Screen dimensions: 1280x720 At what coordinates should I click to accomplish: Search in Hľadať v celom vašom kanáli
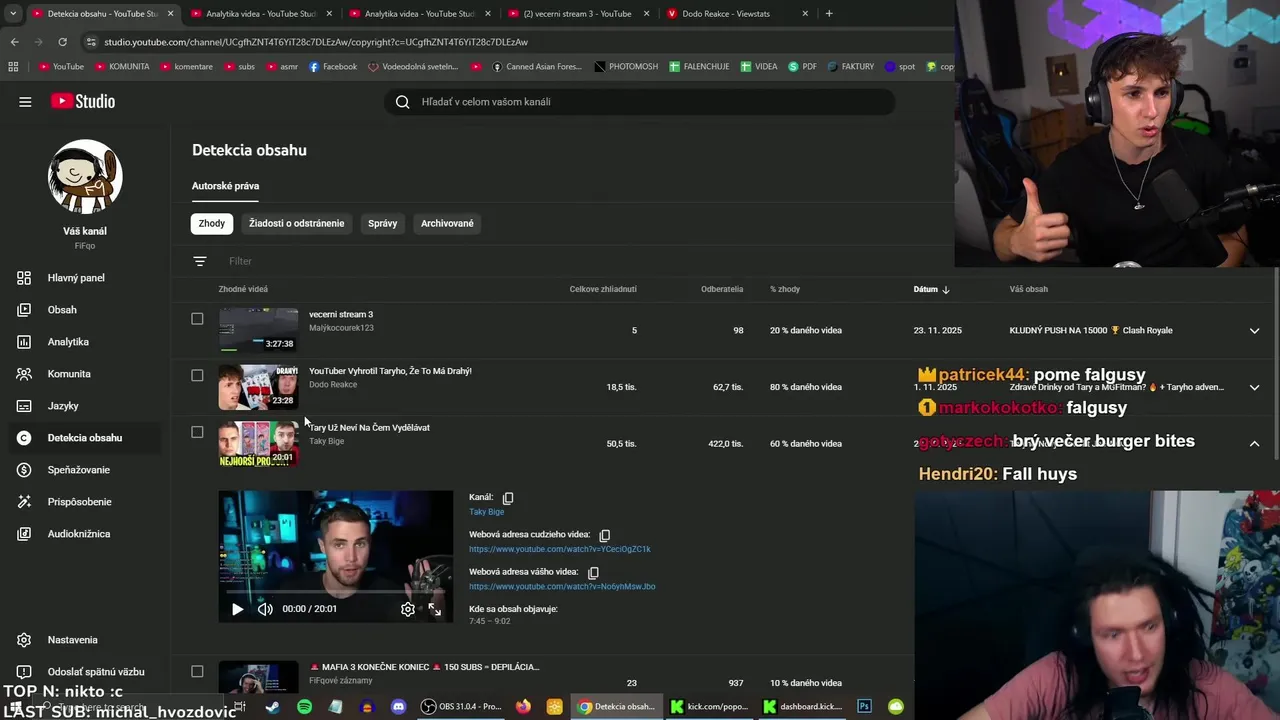pyautogui.click(x=640, y=102)
